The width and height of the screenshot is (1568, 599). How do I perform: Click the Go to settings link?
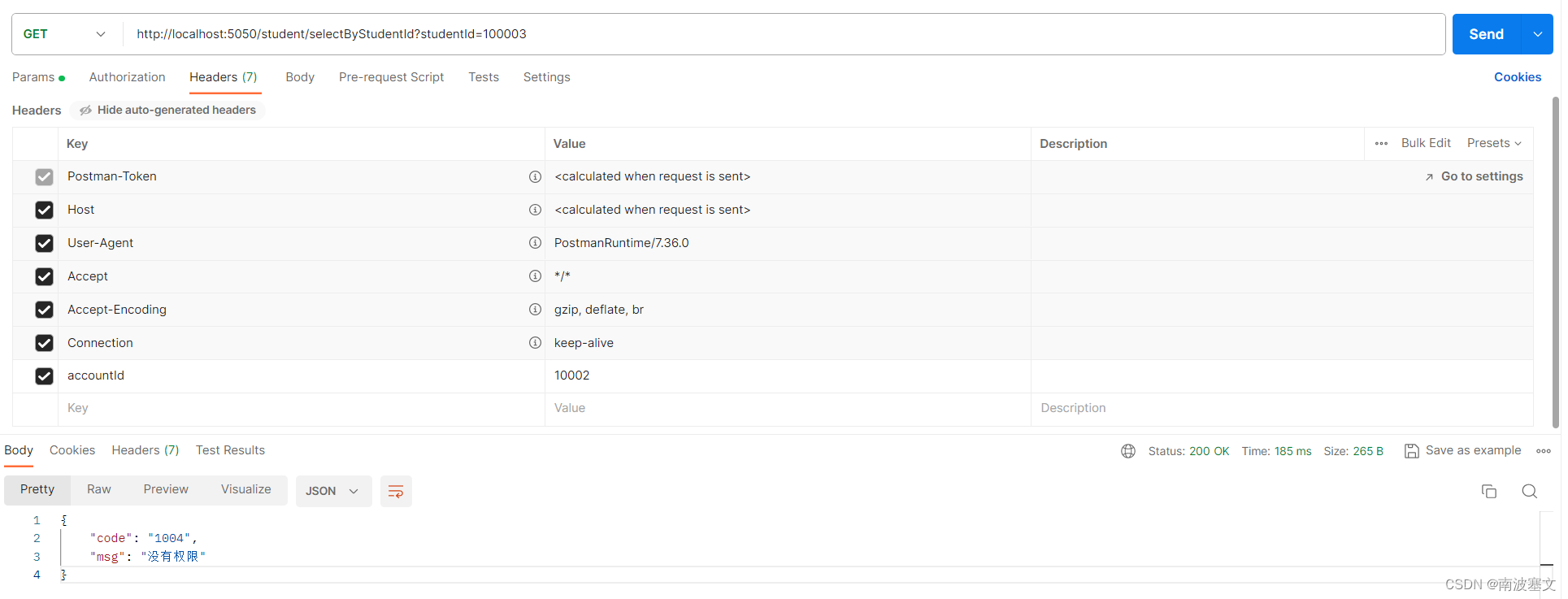pos(1482,176)
